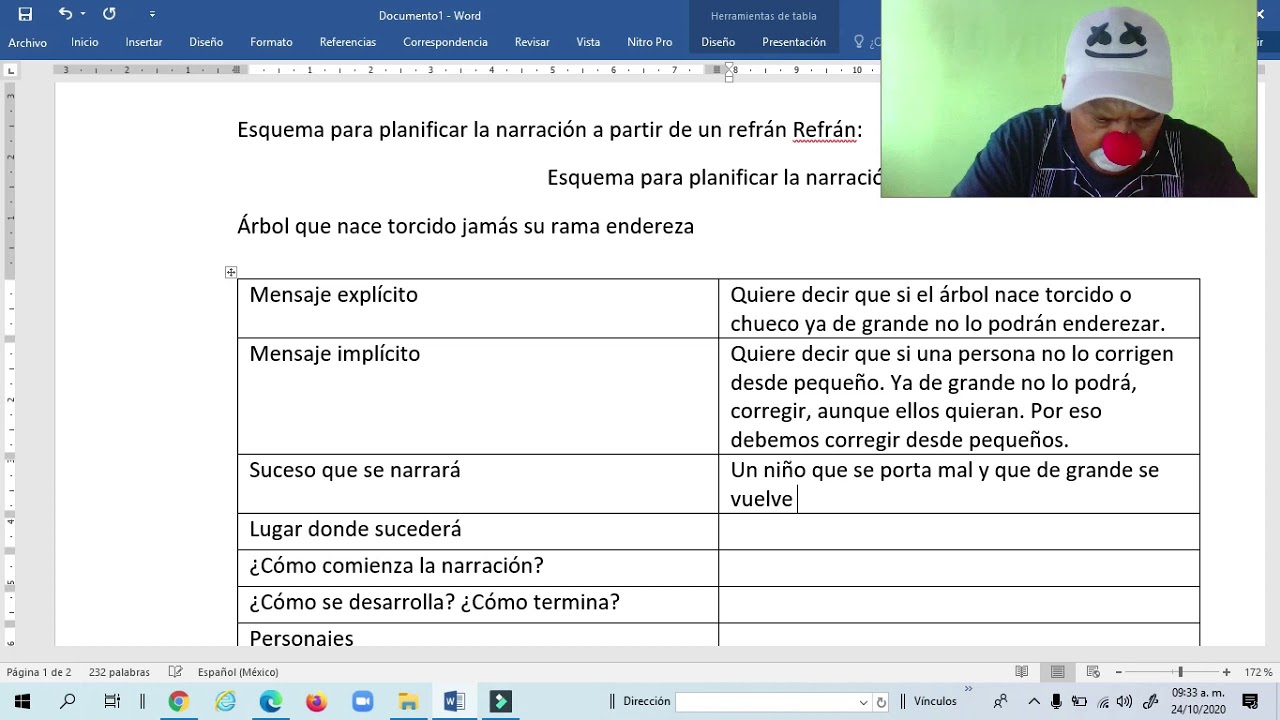Image resolution: width=1280 pixels, height=720 pixels.
Task: Open File Explorer from taskbar
Action: coord(408,702)
